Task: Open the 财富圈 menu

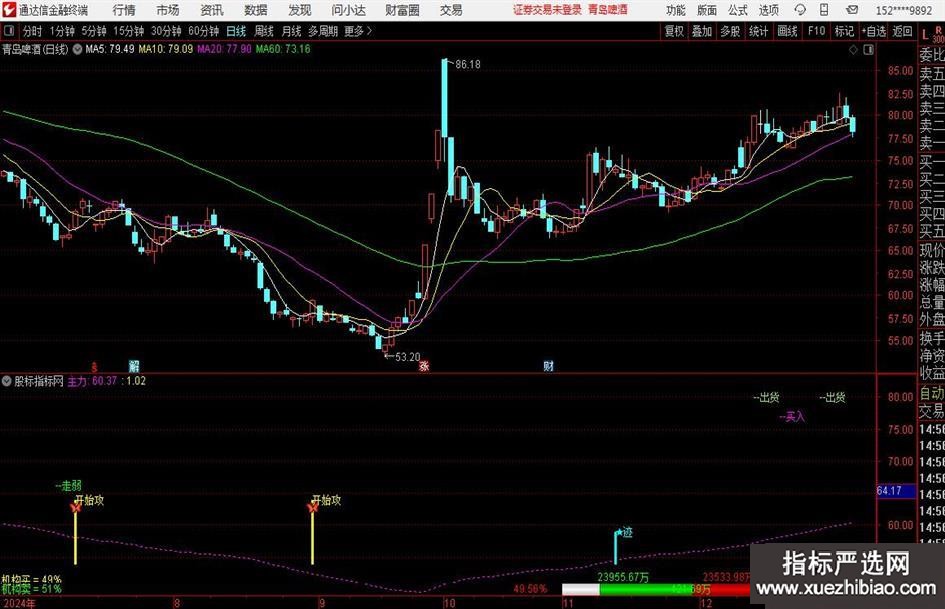Action: pyautogui.click(x=403, y=10)
